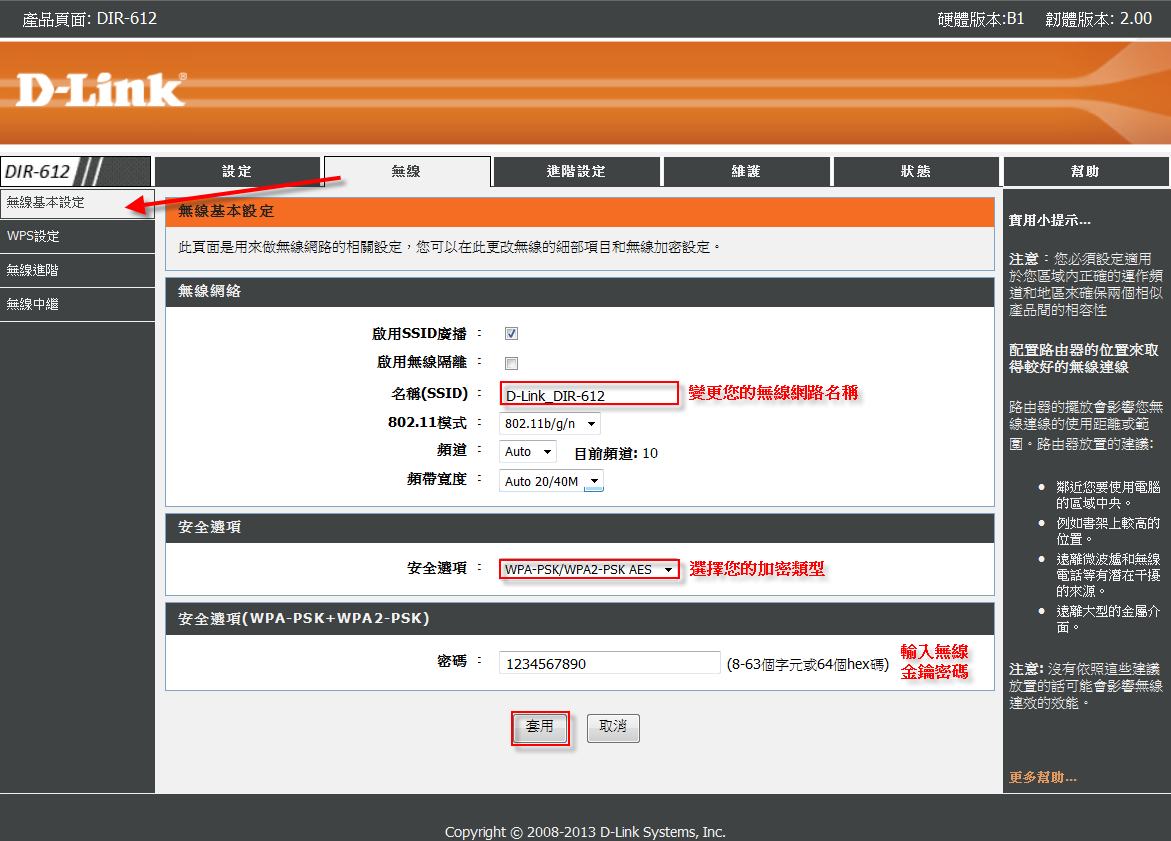Click the 取消 cancel button
The width and height of the screenshot is (1171, 841).
click(613, 727)
